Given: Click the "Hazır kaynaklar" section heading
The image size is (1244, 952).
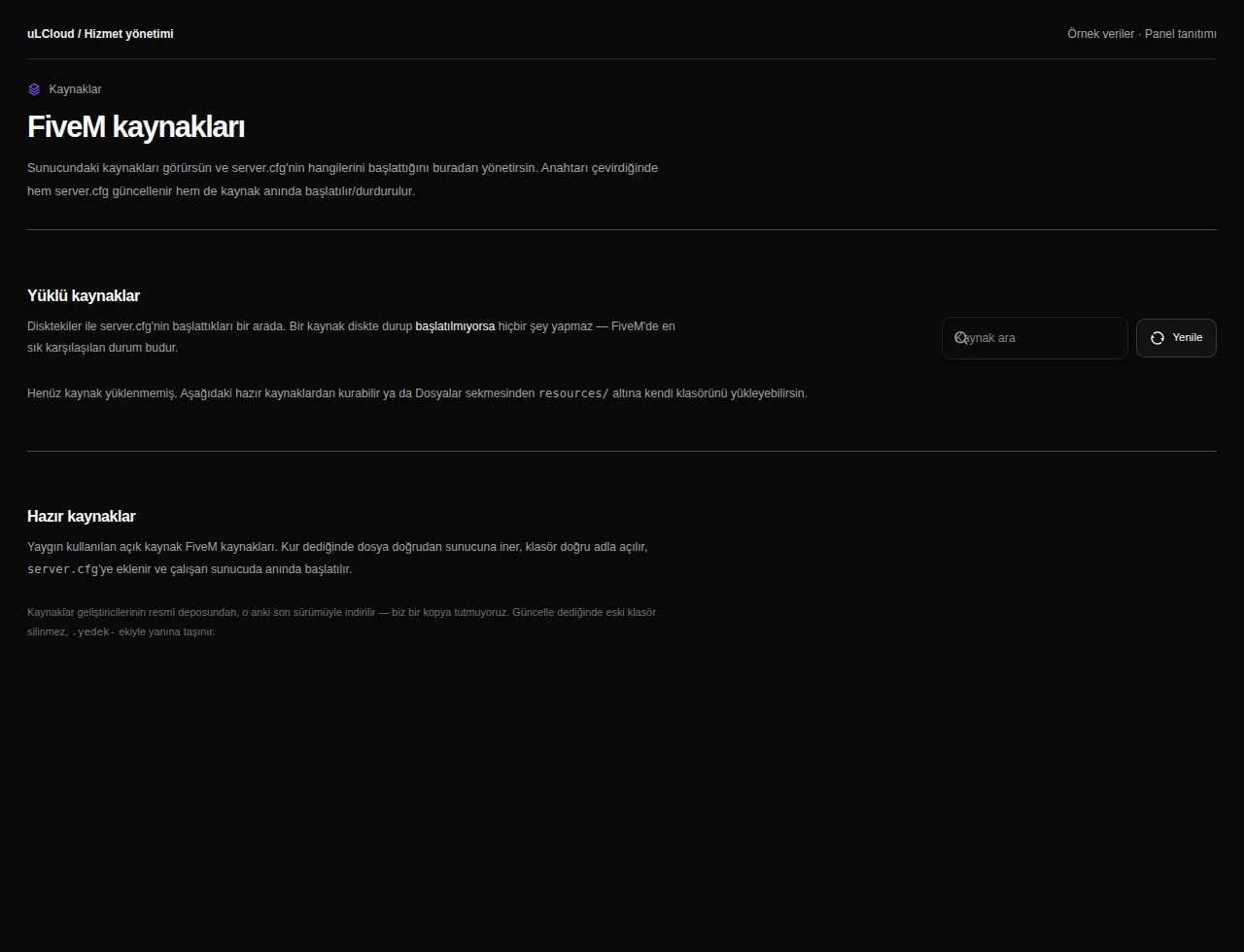Looking at the screenshot, I should pos(82,517).
